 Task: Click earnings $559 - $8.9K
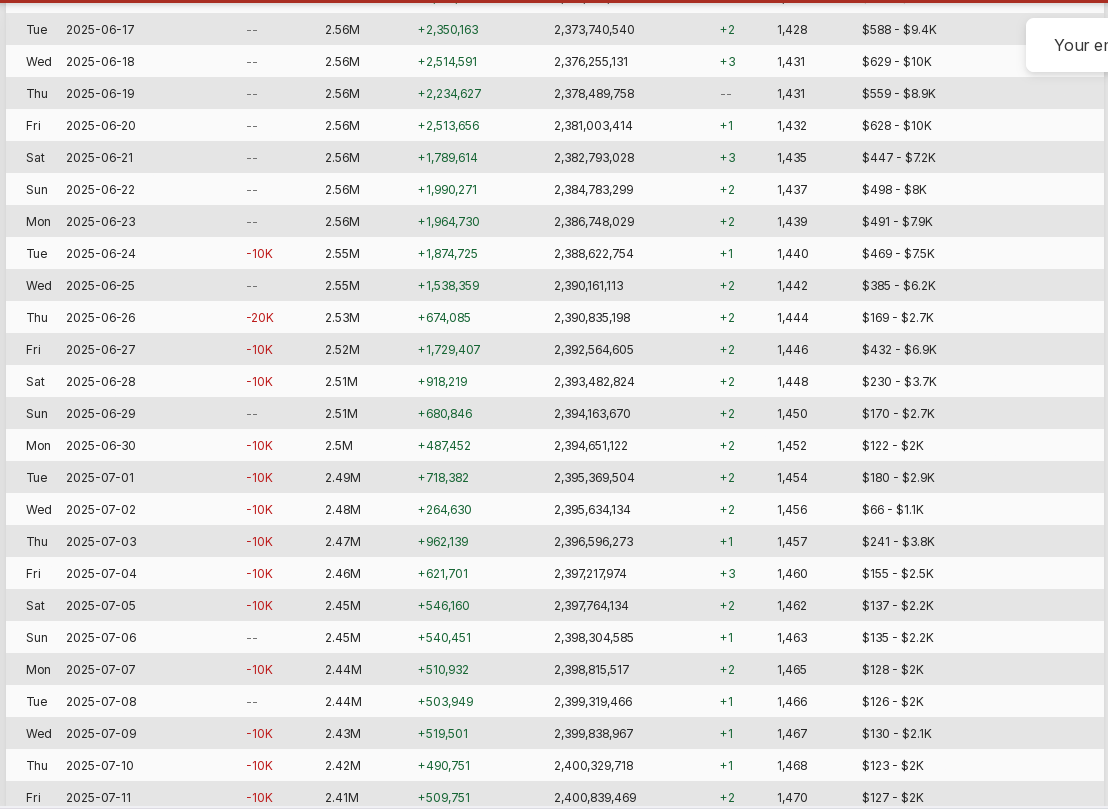[899, 93]
